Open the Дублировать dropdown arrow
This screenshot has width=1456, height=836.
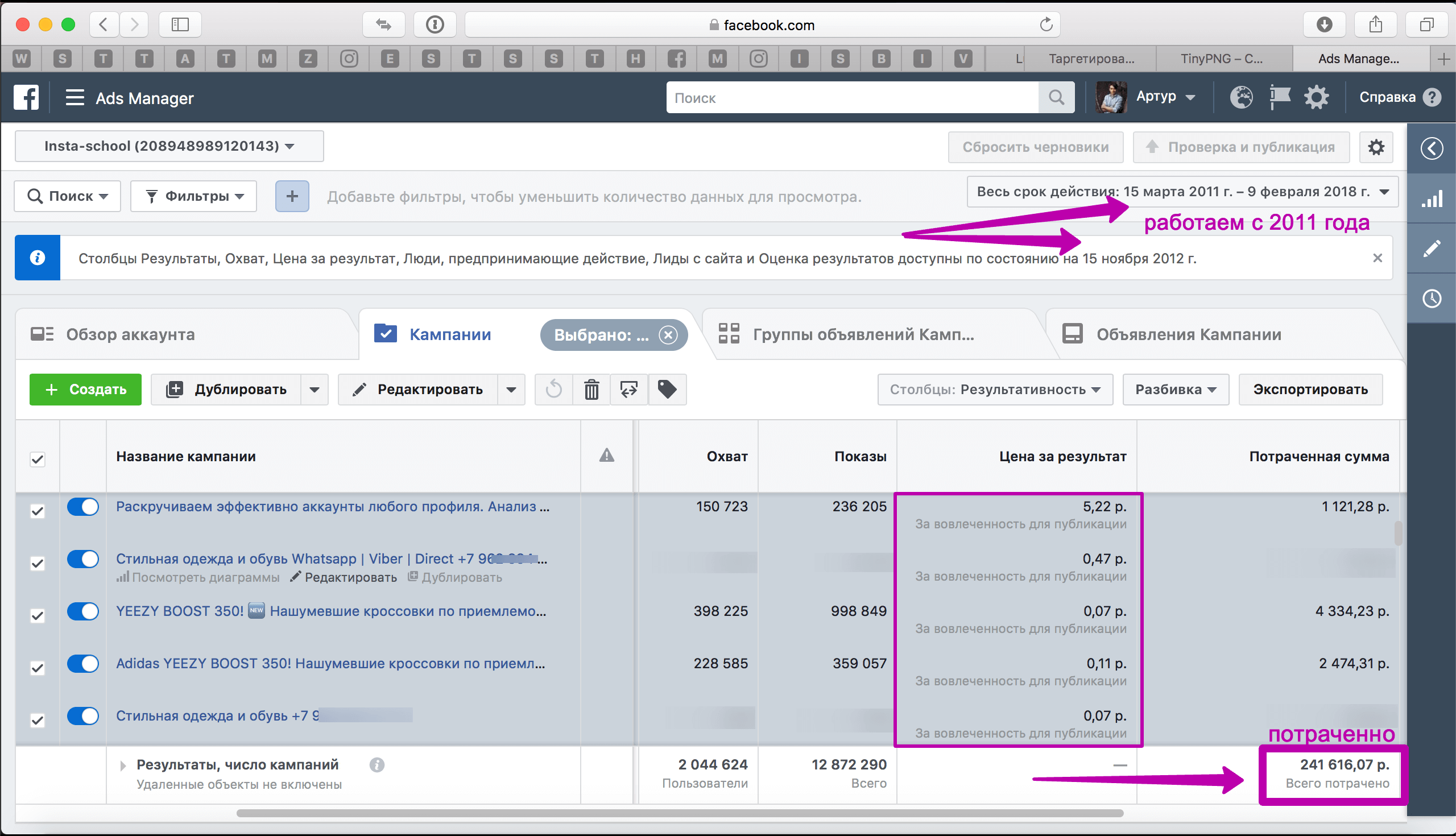click(x=314, y=390)
